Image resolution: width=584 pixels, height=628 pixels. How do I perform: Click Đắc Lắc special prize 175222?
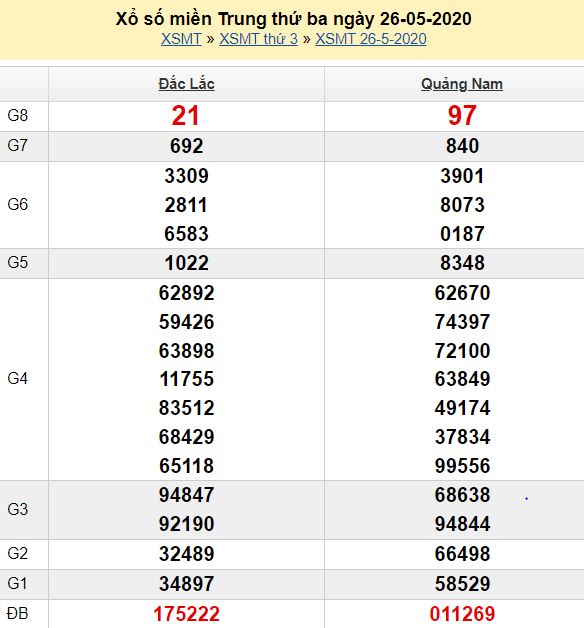187,614
